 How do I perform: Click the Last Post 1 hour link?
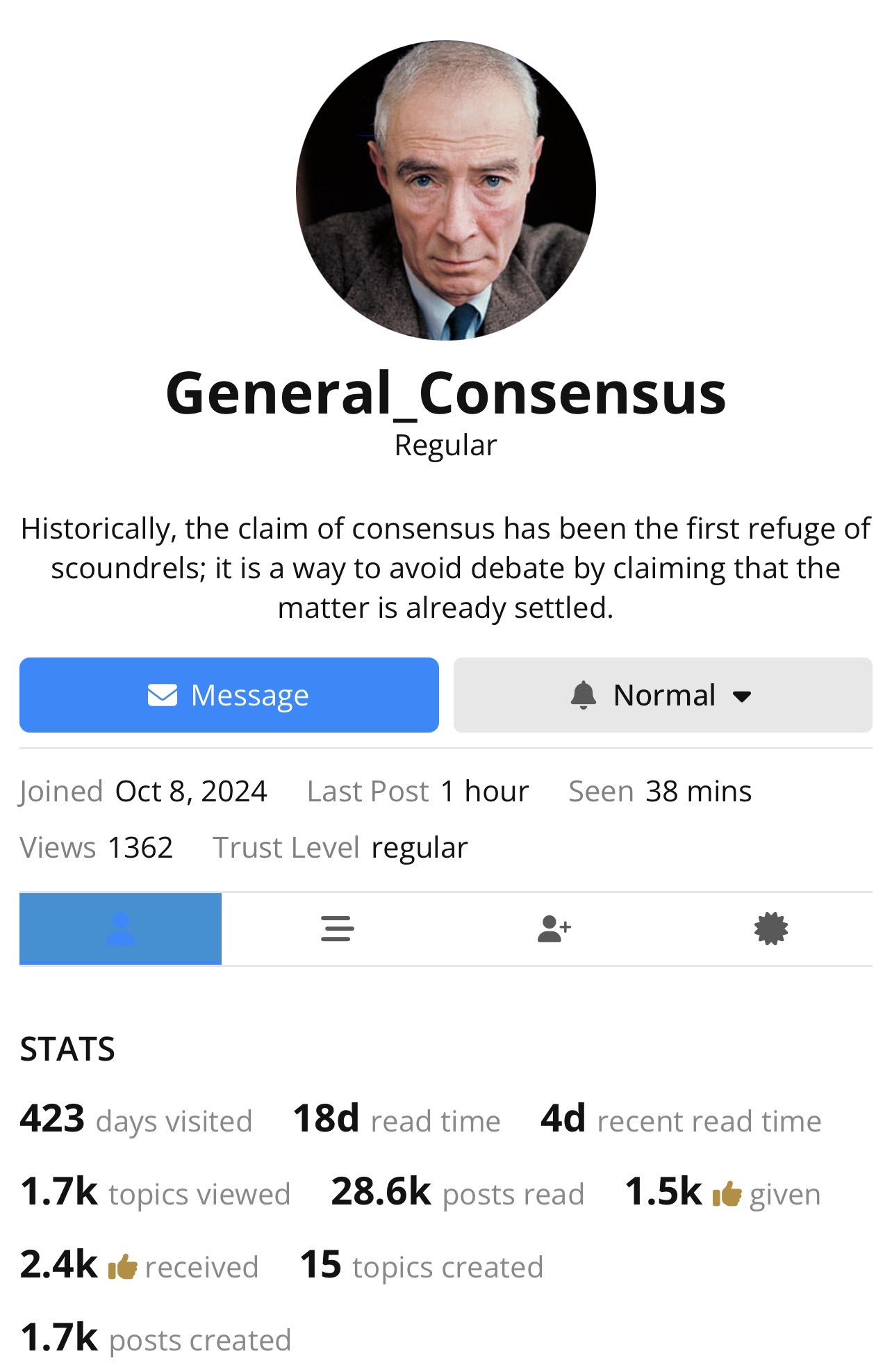pyautogui.click(x=485, y=791)
